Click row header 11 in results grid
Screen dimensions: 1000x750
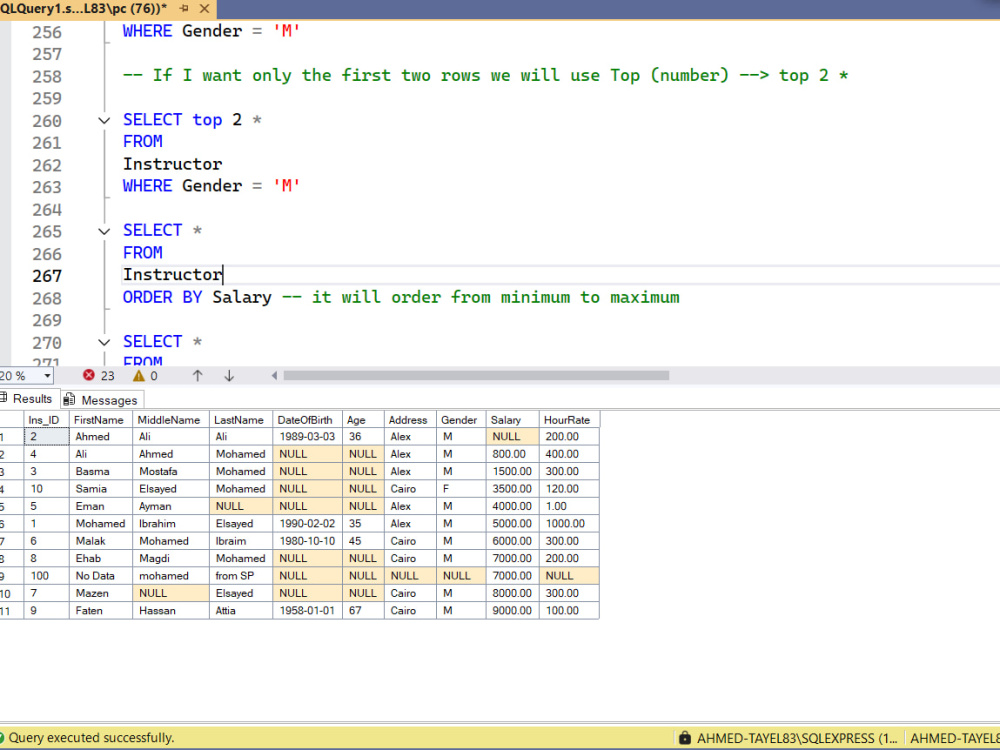pyautogui.click(x=11, y=610)
